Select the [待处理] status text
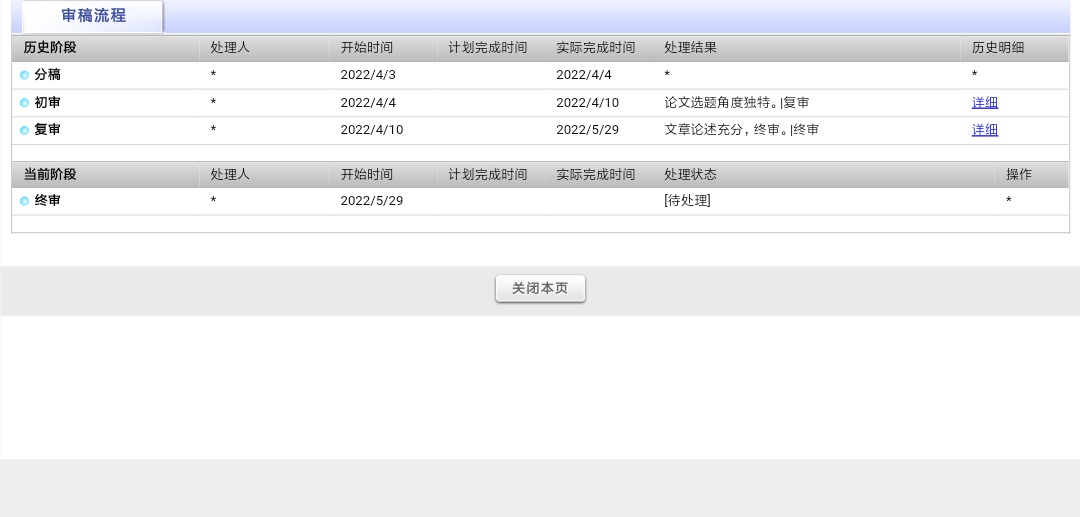The width and height of the screenshot is (1080, 517). (687, 201)
